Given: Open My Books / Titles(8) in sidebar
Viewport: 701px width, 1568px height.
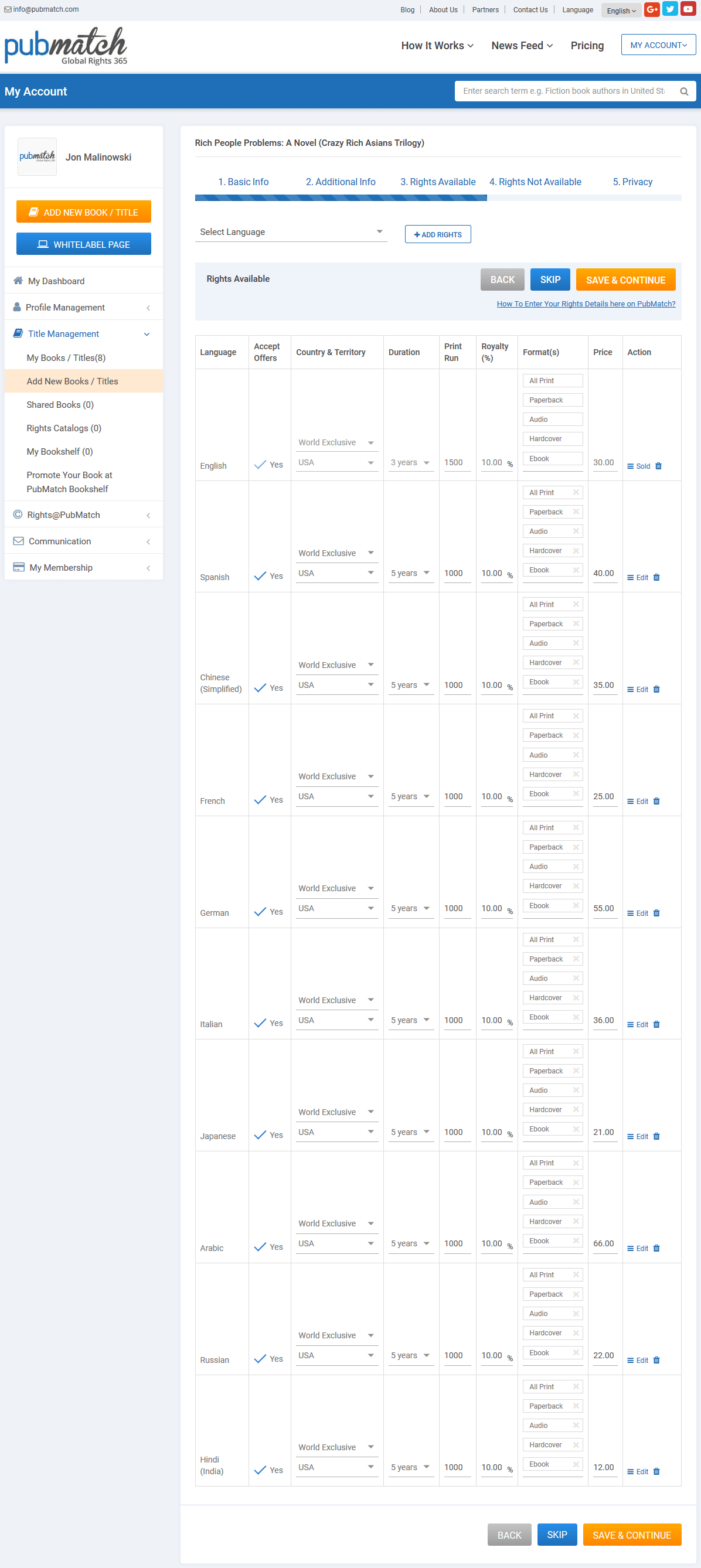Looking at the screenshot, I should pyautogui.click(x=66, y=358).
